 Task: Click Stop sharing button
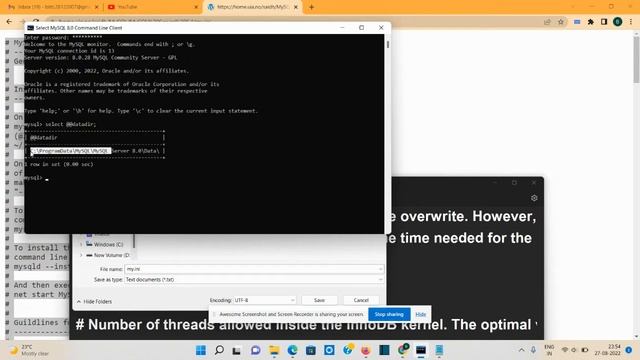coord(389,314)
